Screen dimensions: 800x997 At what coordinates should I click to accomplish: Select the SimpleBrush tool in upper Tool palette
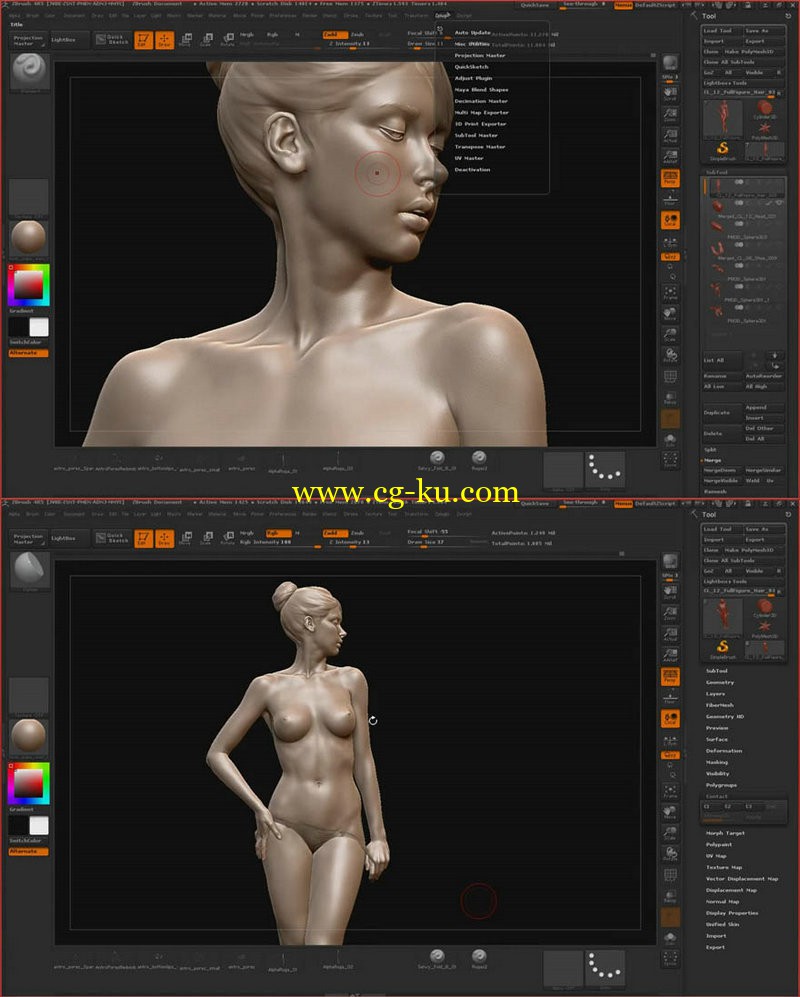click(722, 150)
